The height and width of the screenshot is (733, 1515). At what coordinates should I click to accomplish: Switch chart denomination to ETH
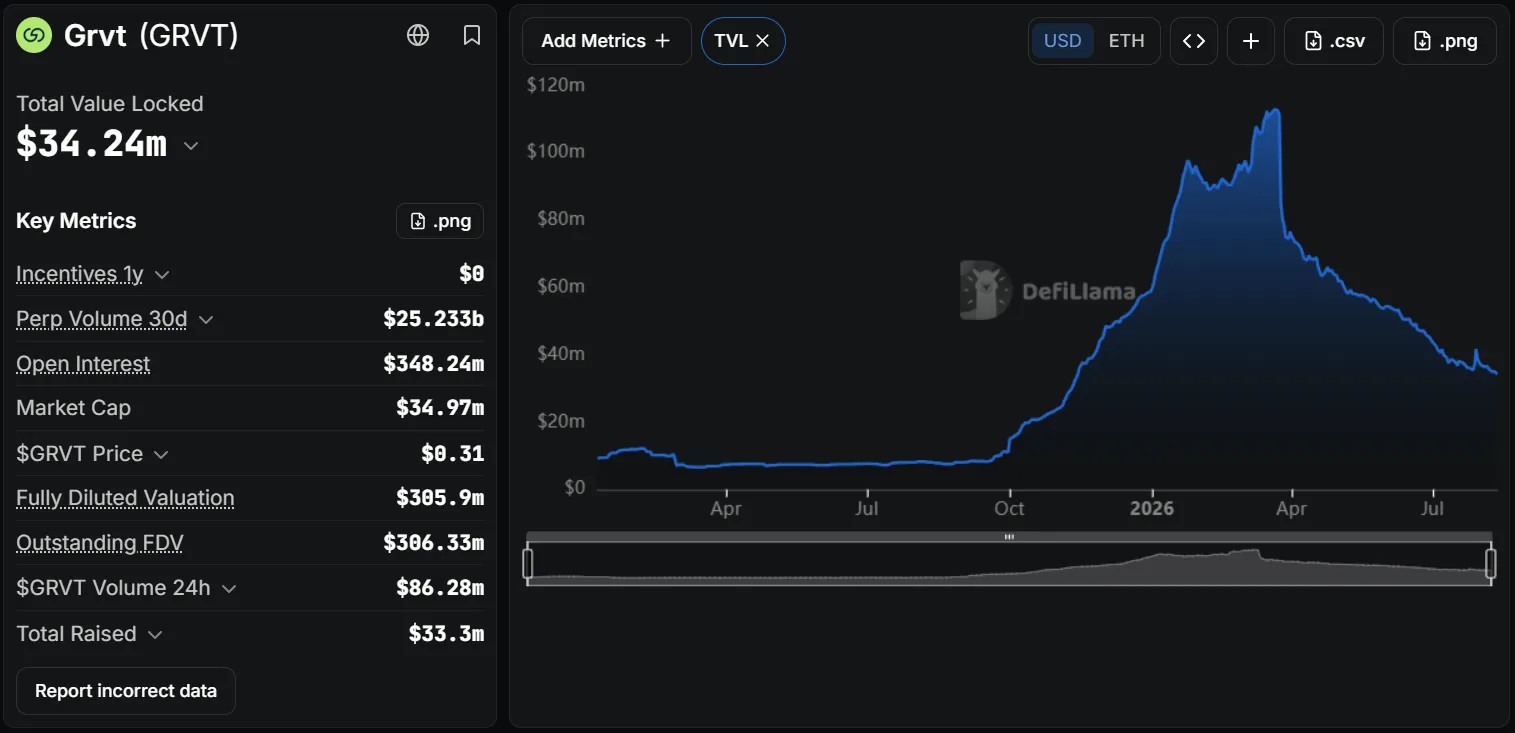point(1126,41)
